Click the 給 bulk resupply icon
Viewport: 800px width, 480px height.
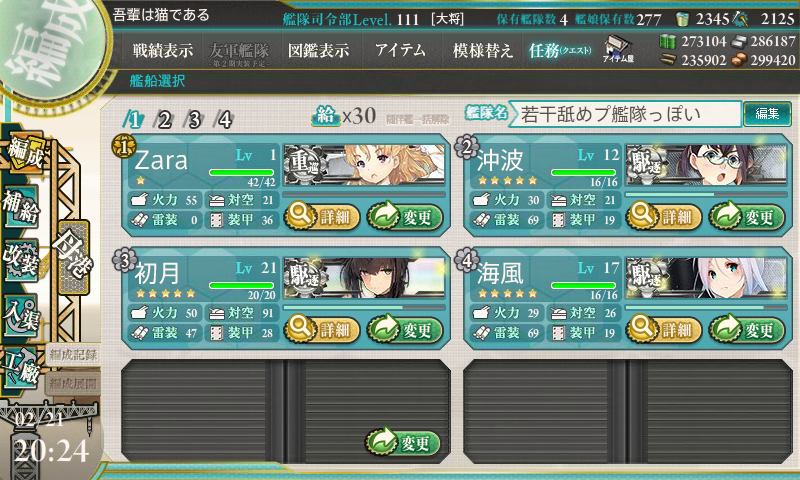326,116
